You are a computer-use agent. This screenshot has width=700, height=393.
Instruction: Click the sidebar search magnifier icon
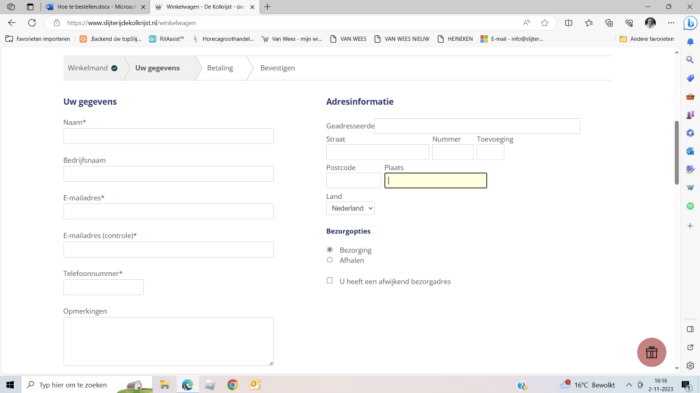[x=690, y=59]
